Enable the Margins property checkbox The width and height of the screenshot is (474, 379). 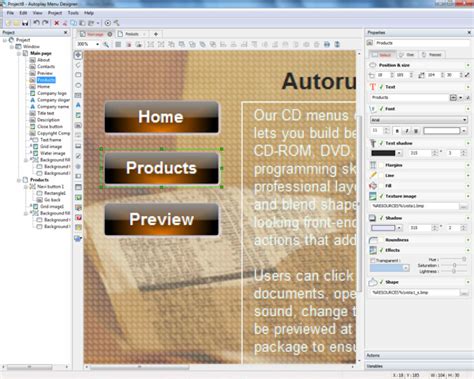click(381, 165)
